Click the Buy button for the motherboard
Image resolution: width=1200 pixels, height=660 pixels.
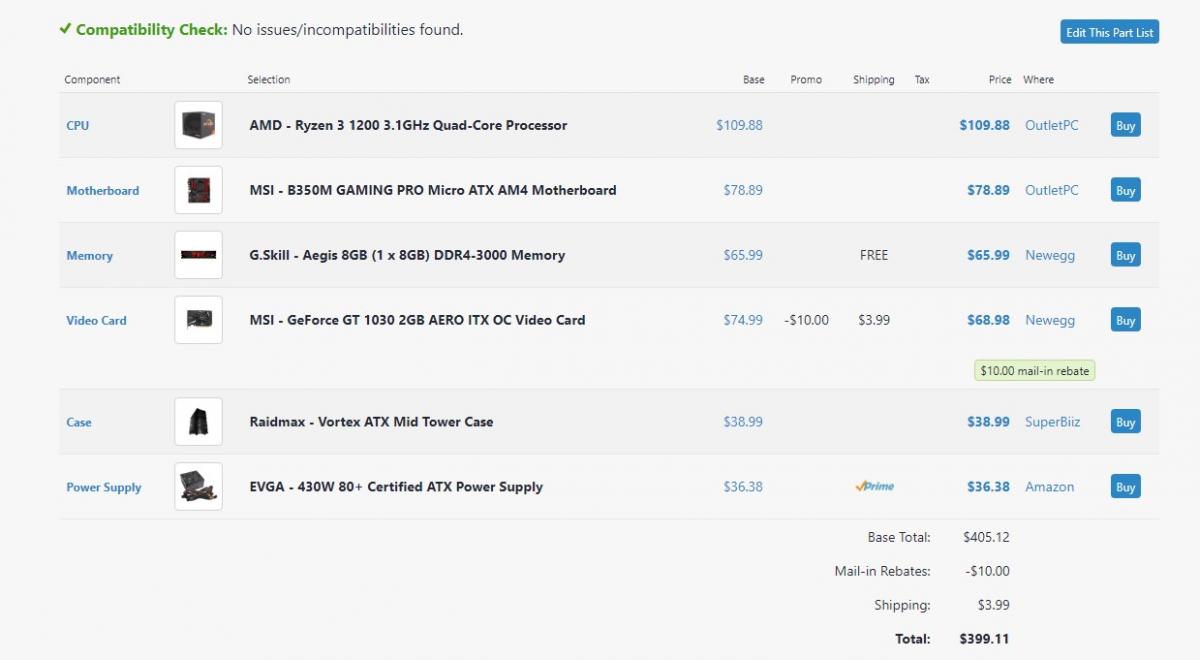(x=1125, y=191)
